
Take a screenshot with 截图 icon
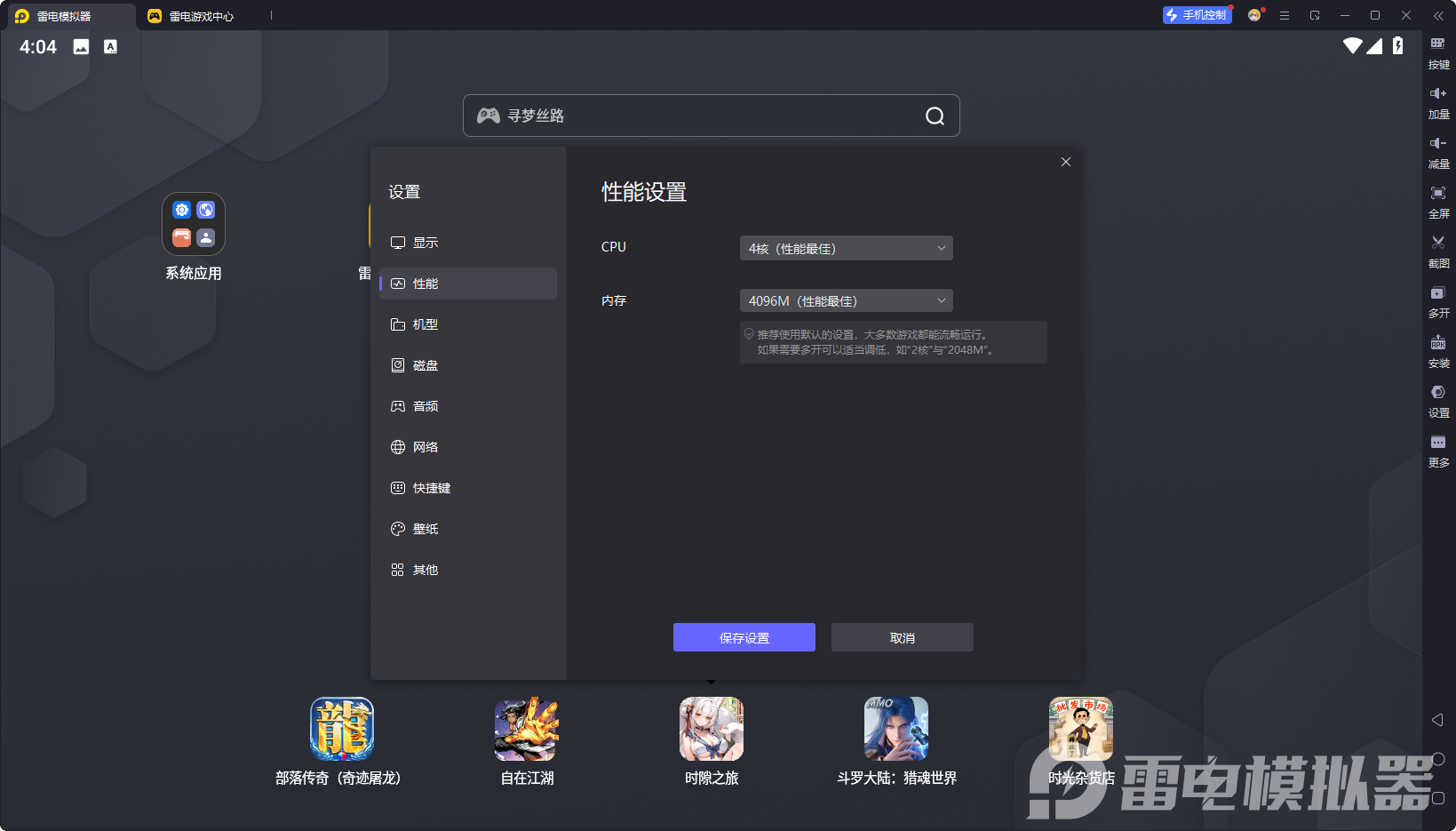point(1438,252)
